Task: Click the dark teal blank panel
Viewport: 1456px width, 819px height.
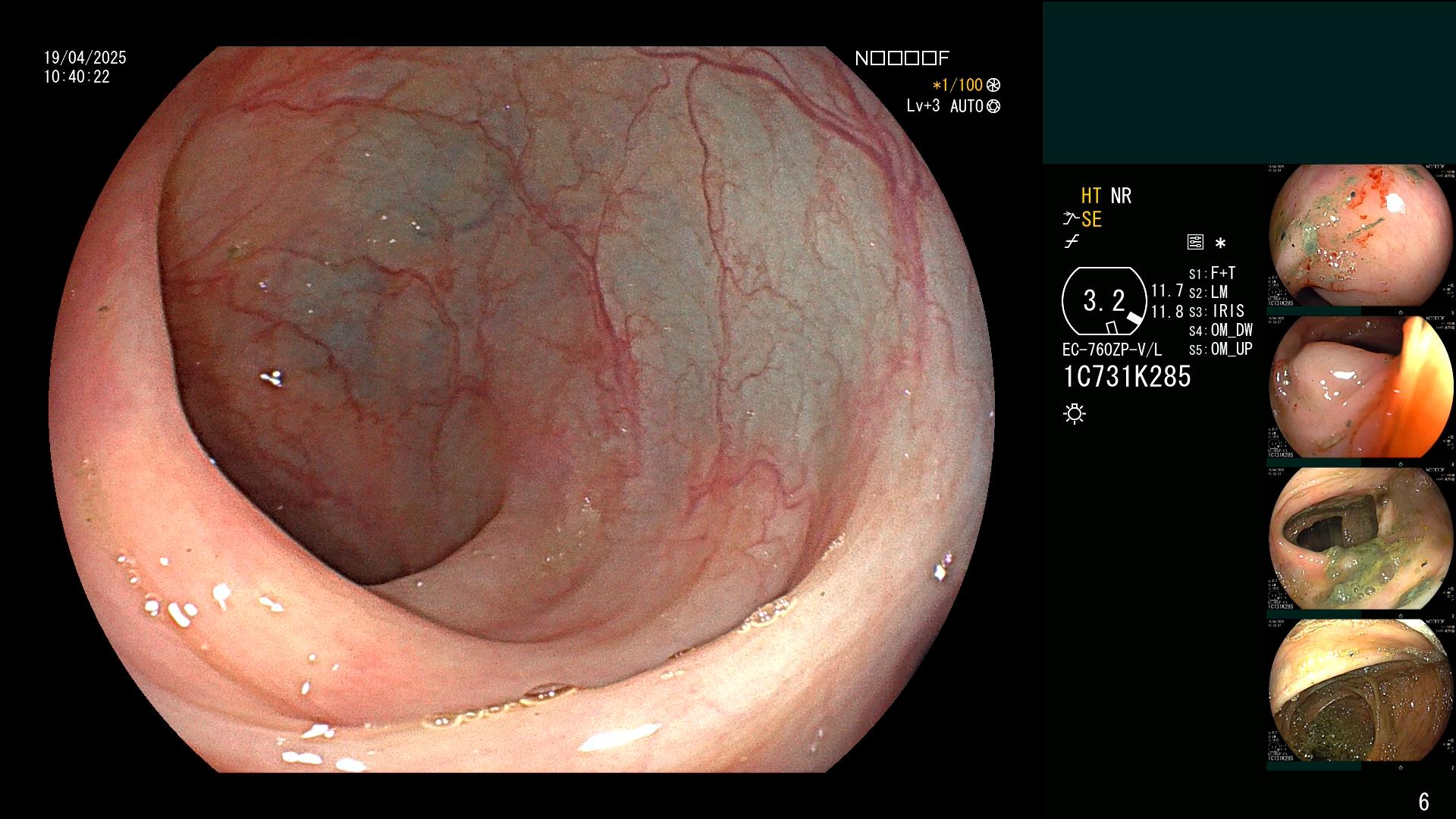Action: (x=1249, y=83)
